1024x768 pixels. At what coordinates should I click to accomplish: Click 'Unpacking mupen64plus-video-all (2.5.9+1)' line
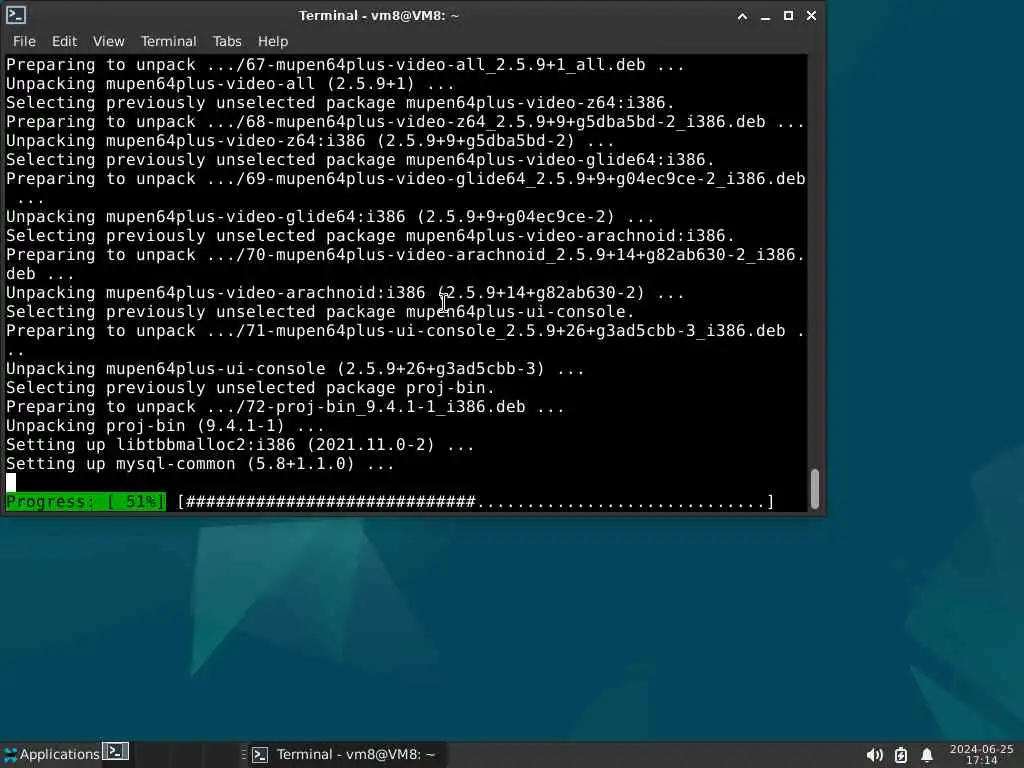(x=230, y=84)
